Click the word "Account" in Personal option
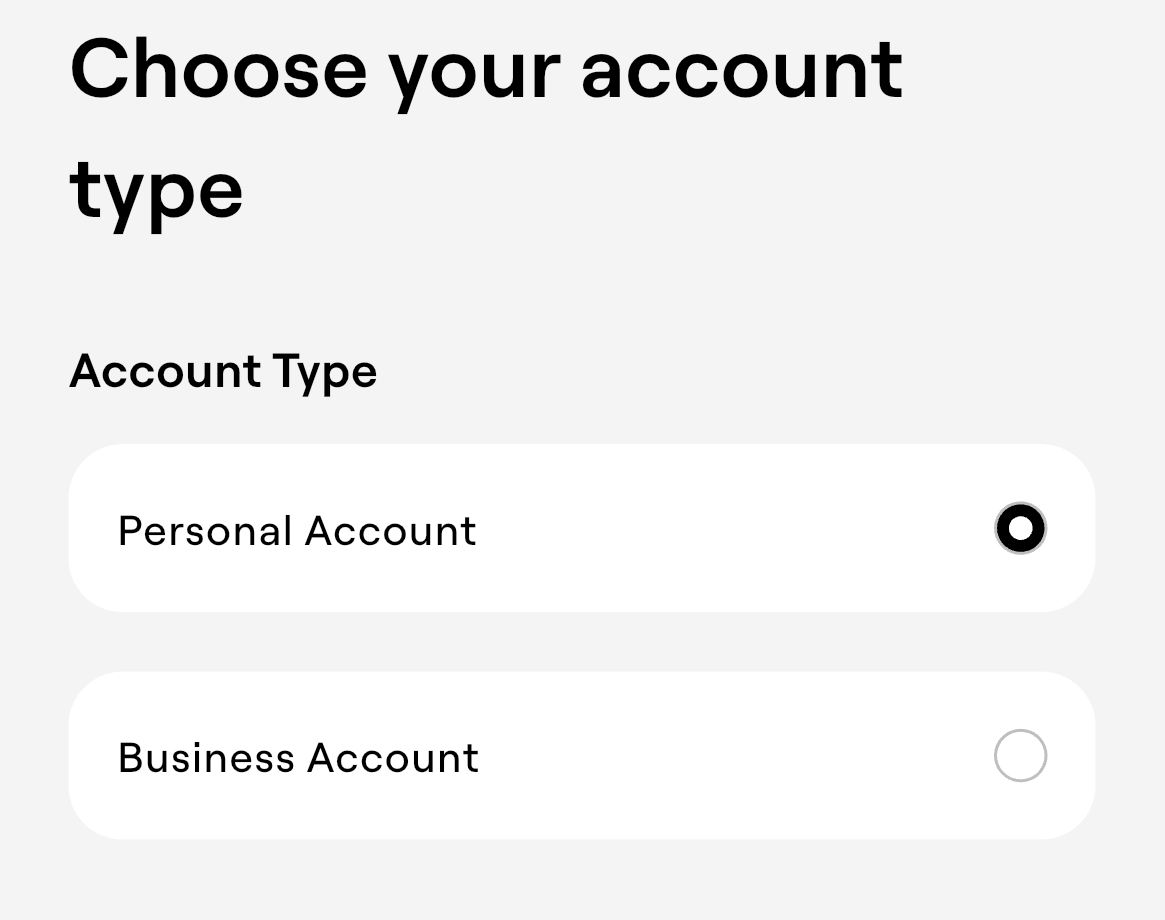Viewport: 1165px width, 920px height. pyautogui.click(x=390, y=531)
